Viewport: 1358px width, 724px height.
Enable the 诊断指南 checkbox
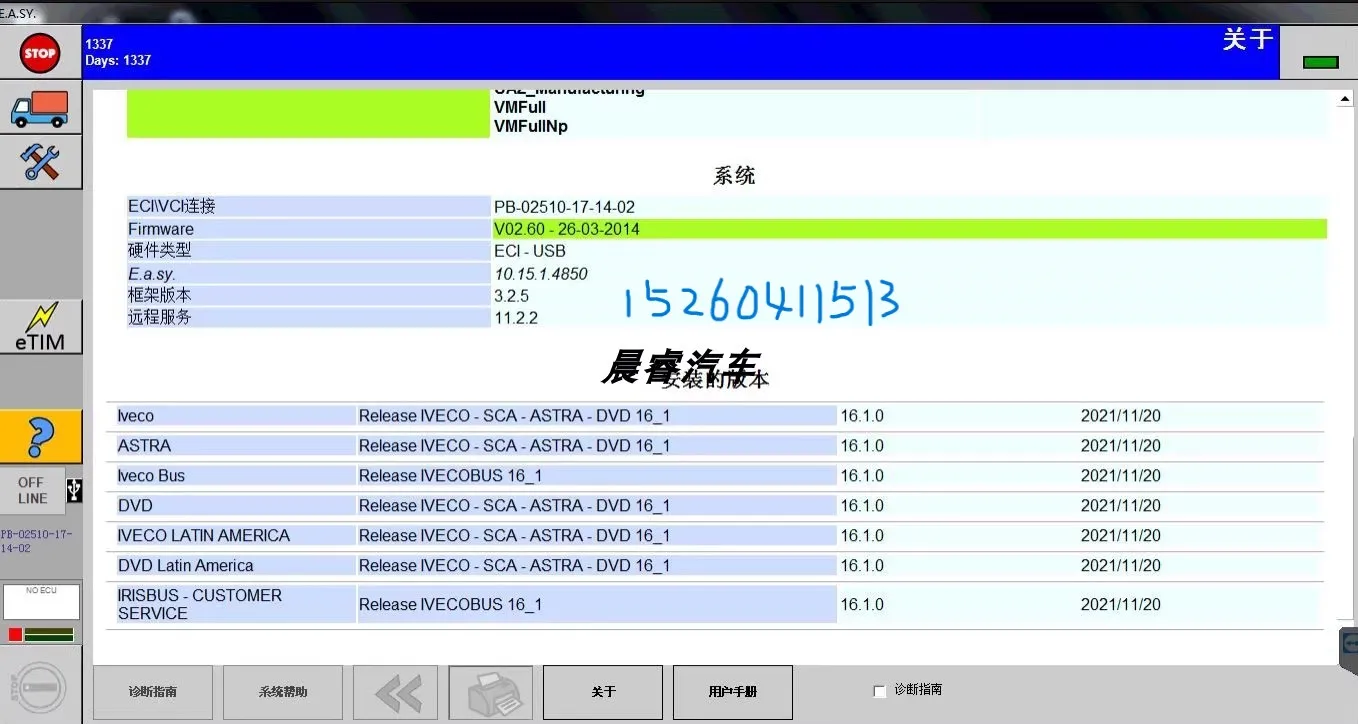[x=879, y=690]
